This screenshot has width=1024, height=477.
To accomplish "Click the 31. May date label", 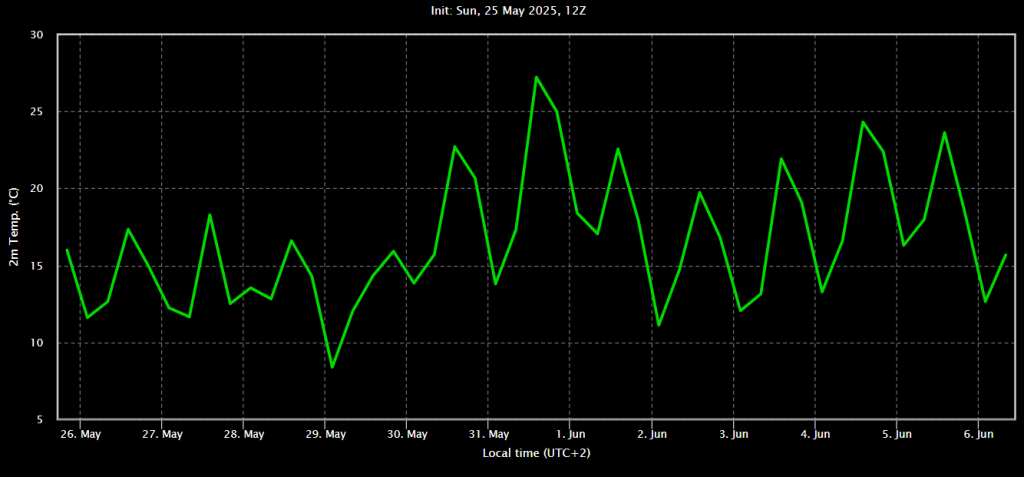I will 488,435.
